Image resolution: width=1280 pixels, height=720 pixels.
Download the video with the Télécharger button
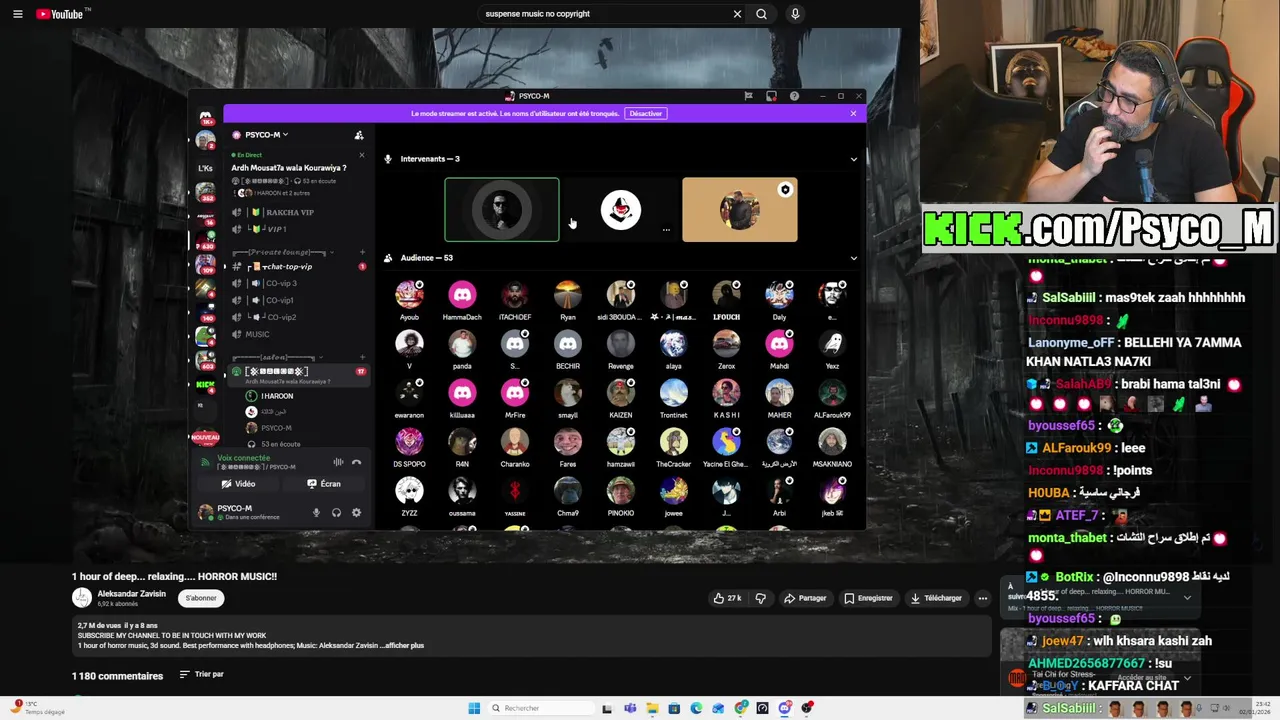[936, 598]
